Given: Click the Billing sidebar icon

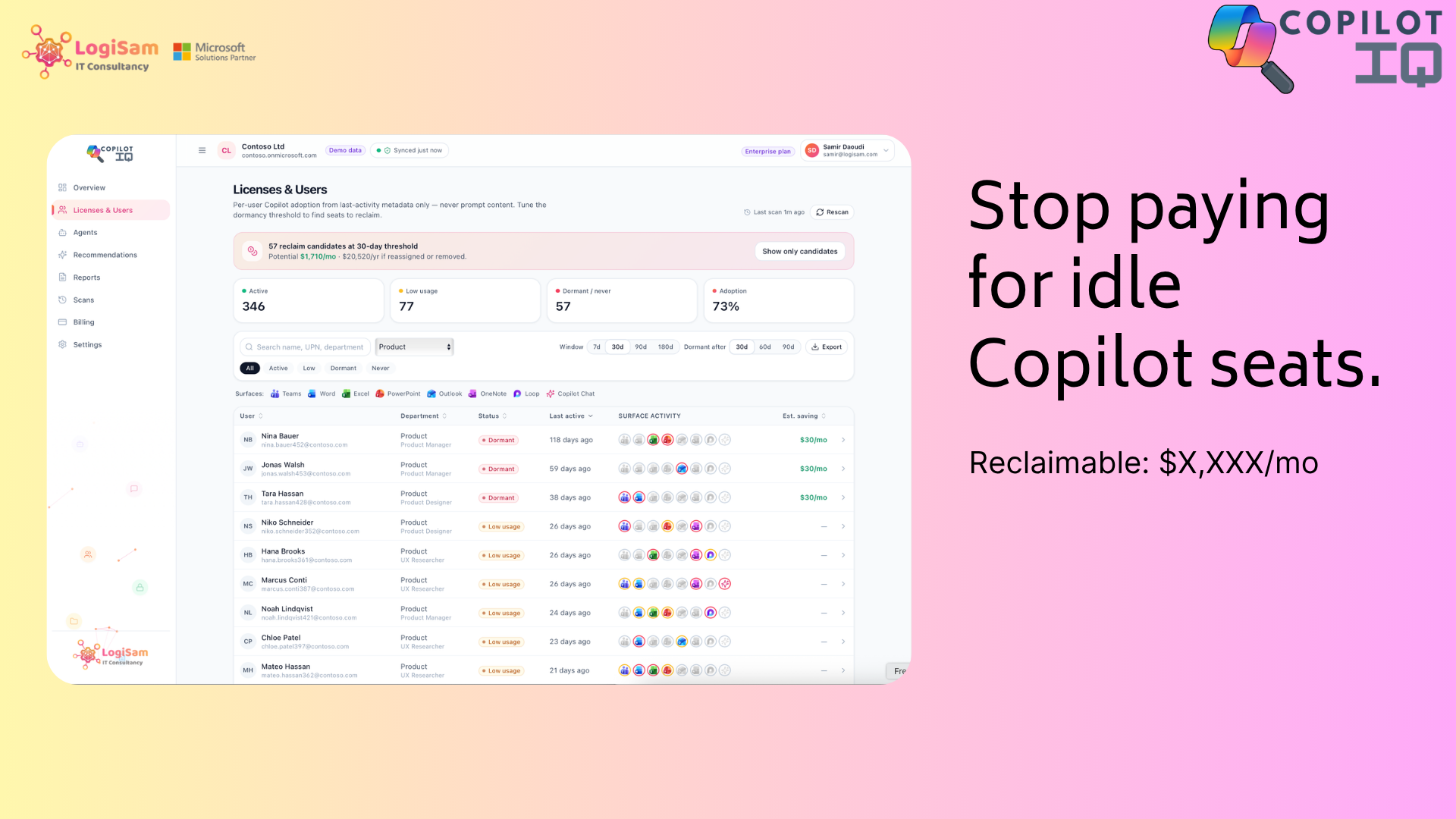Looking at the screenshot, I should (x=62, y=322).
